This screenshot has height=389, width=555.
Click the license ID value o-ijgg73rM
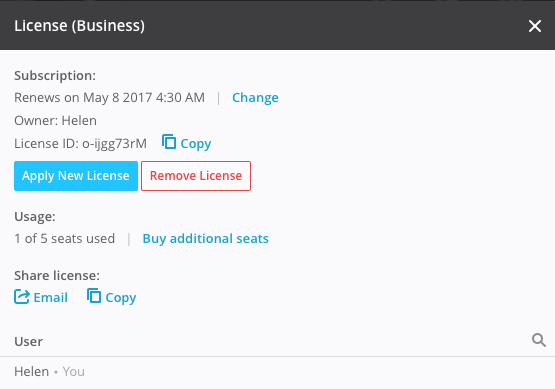click(x=114, y=144)
